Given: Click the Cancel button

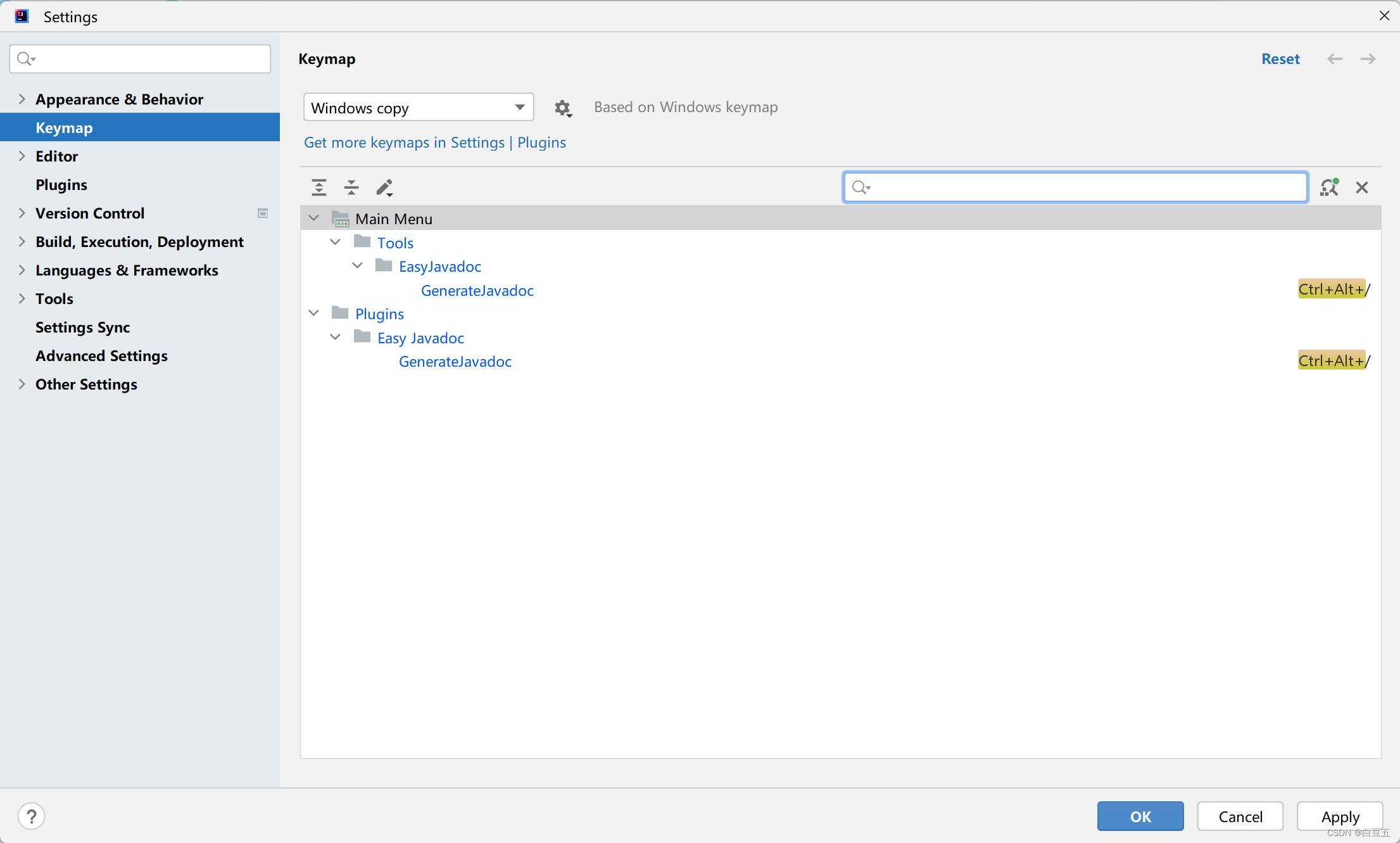Looking at the screenshot, I should [x=1240, y=816].
